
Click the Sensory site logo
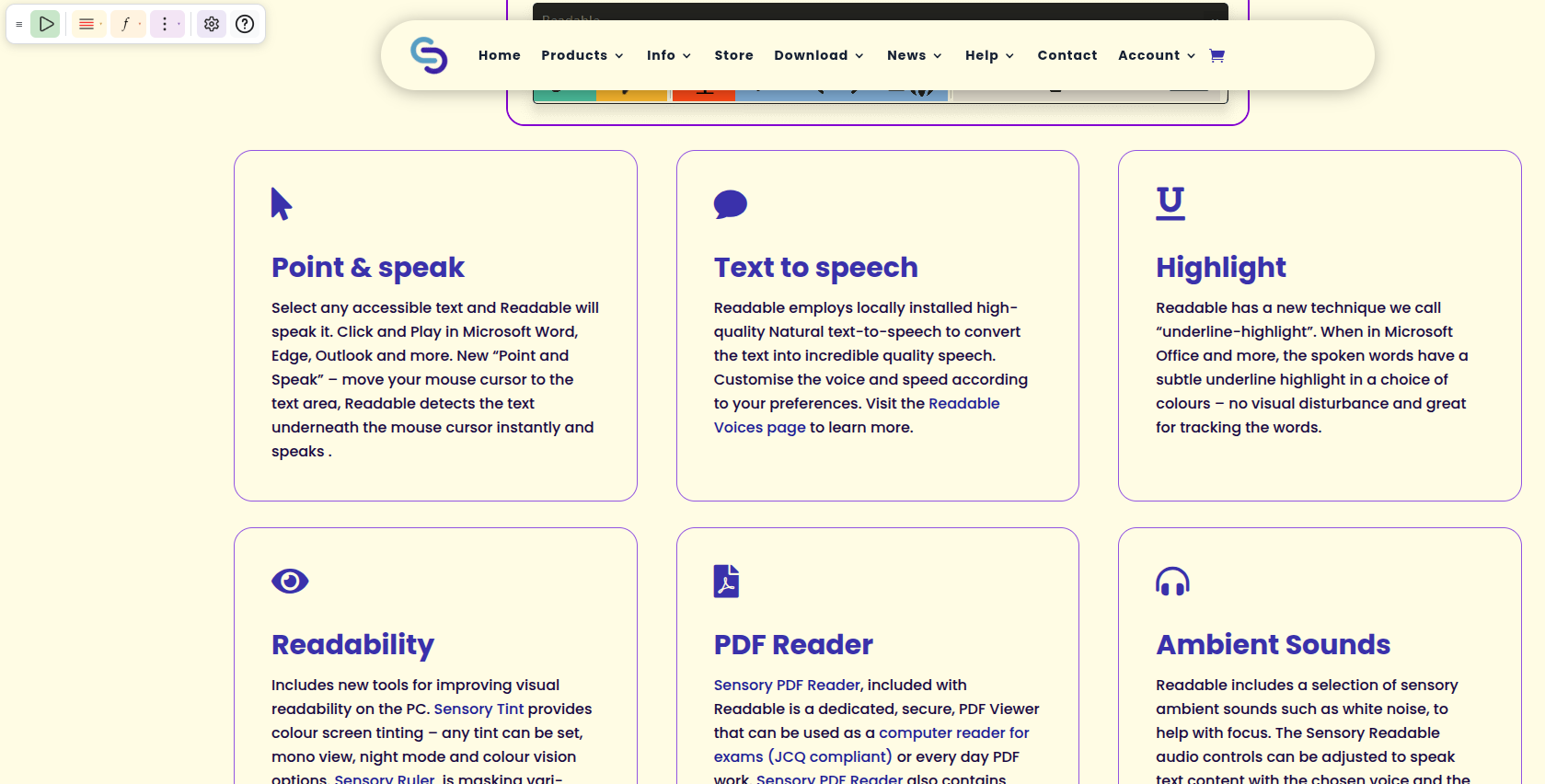point(429,55)
